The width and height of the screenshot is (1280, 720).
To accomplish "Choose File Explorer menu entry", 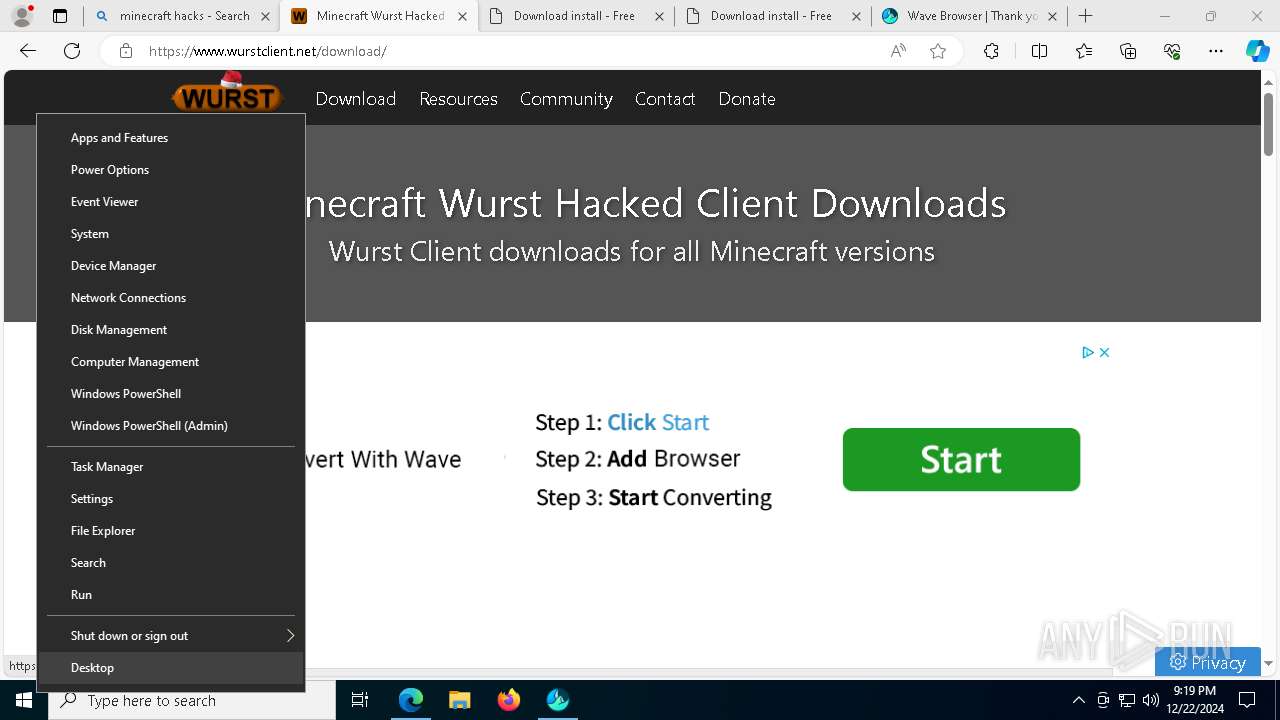I will click(x=171, y=531).
